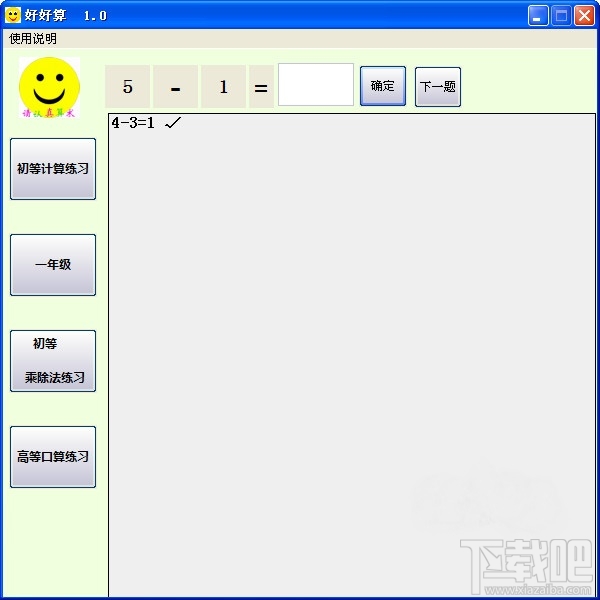600x600 pixels.
Task: Open 初等 乘除法练习 mode
Action: pyautogui.click(x=53, y=361)
